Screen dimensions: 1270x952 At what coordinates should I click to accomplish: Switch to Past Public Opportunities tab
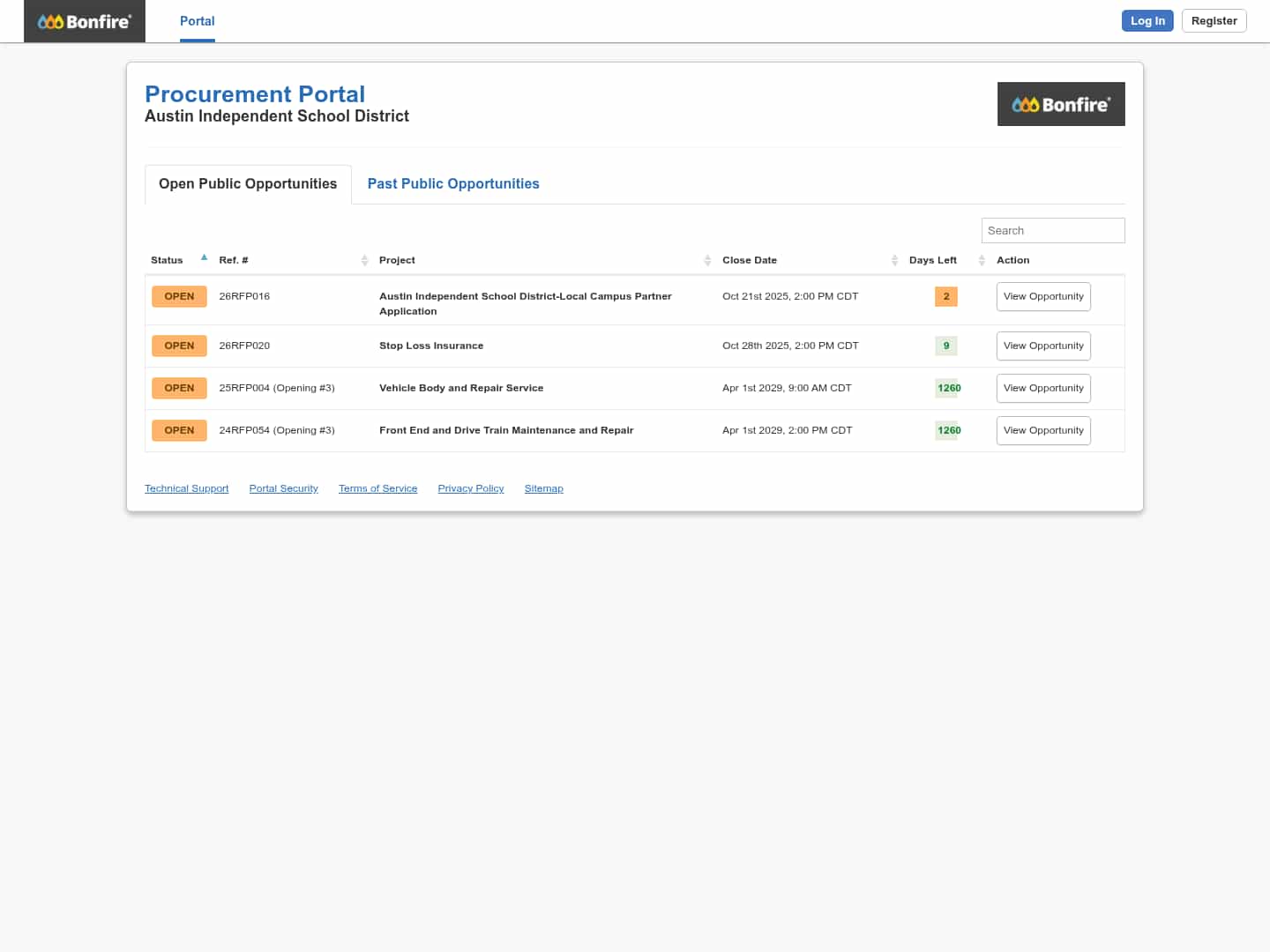point(452,183)
